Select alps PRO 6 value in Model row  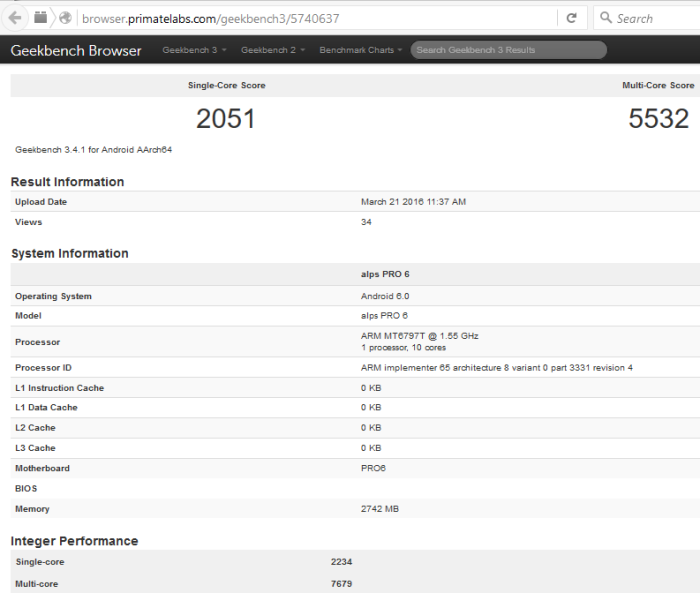point(384,316)
